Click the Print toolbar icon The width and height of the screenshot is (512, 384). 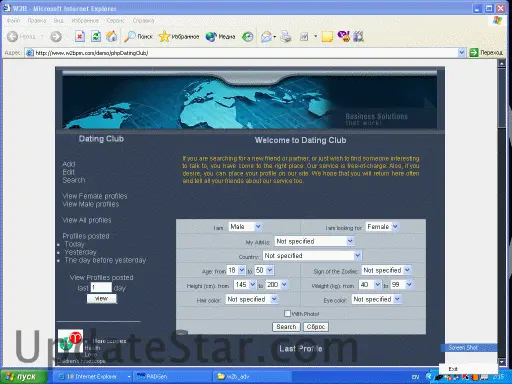286,36
